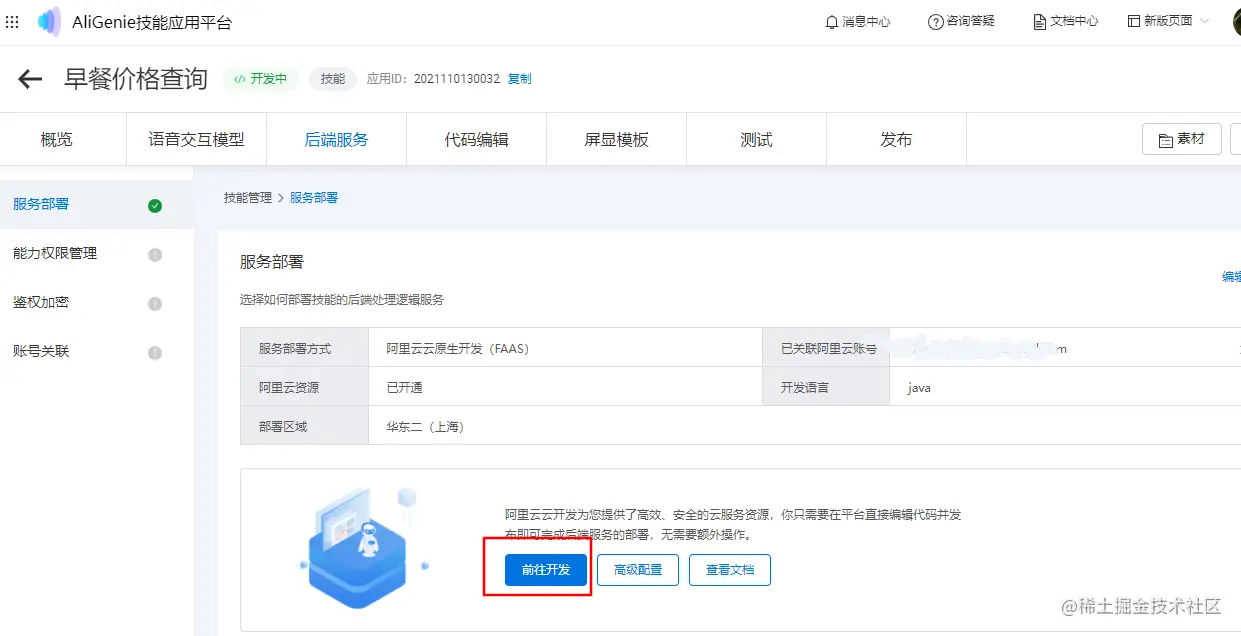Image resolution: width=1241 pixels, height=636 pixels.
Task: Click the 开发语言 label cell
Action: 826,387
